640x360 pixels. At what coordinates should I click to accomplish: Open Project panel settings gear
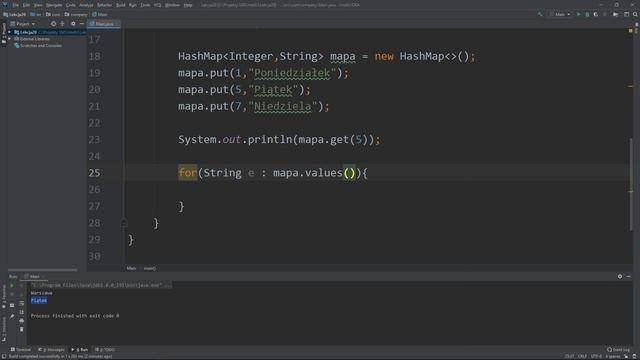coord(73,24)
